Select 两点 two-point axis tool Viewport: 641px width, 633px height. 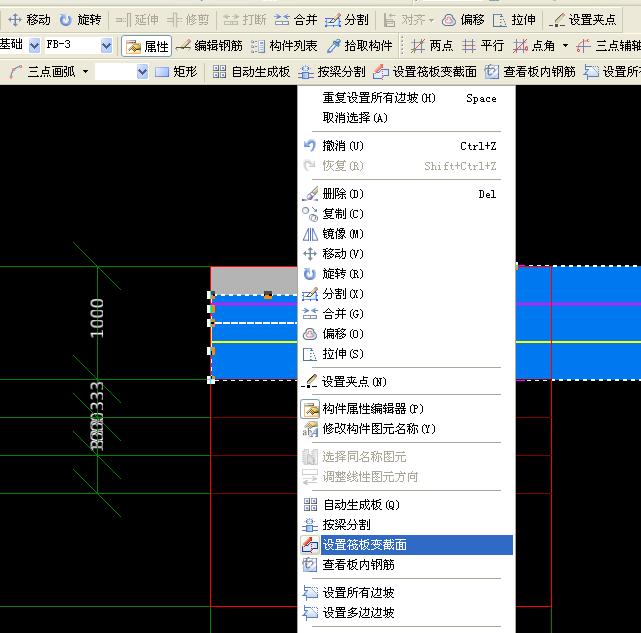[x=432, y=46]
